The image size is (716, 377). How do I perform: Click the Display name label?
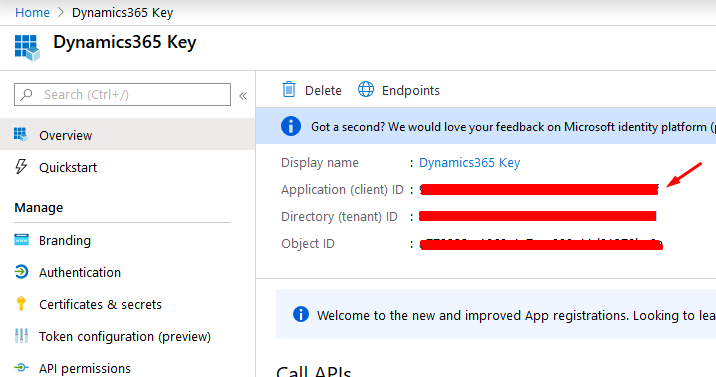(320, 162)
